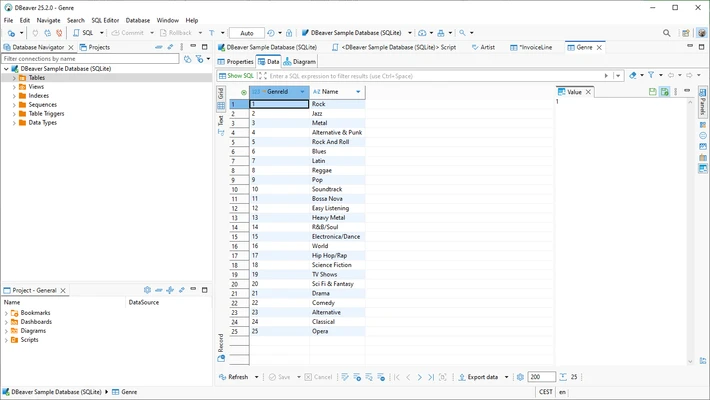Click the main toolbar search magnifier
Screen dimensions: 710x400
667,33
